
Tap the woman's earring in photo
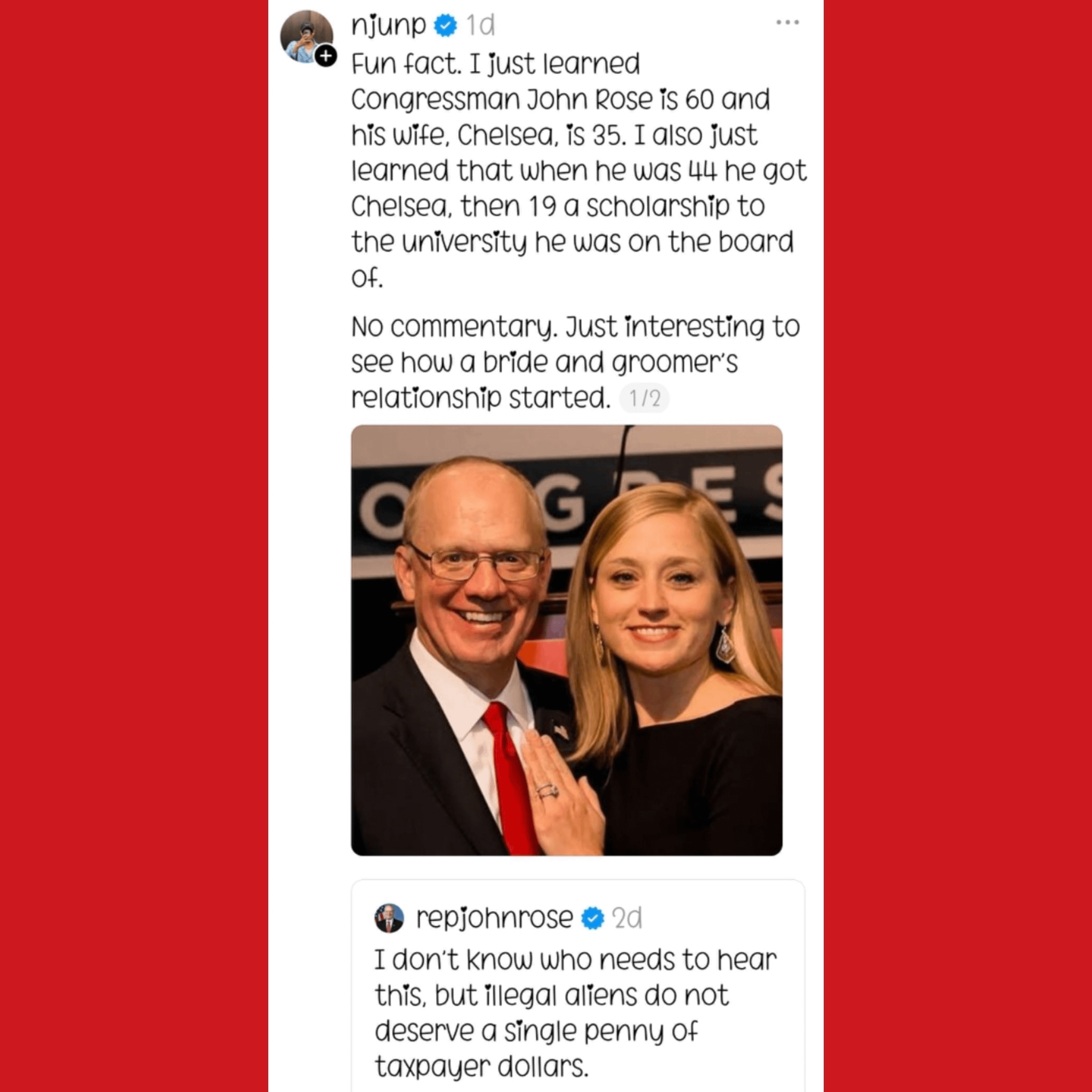coord(725,644)
